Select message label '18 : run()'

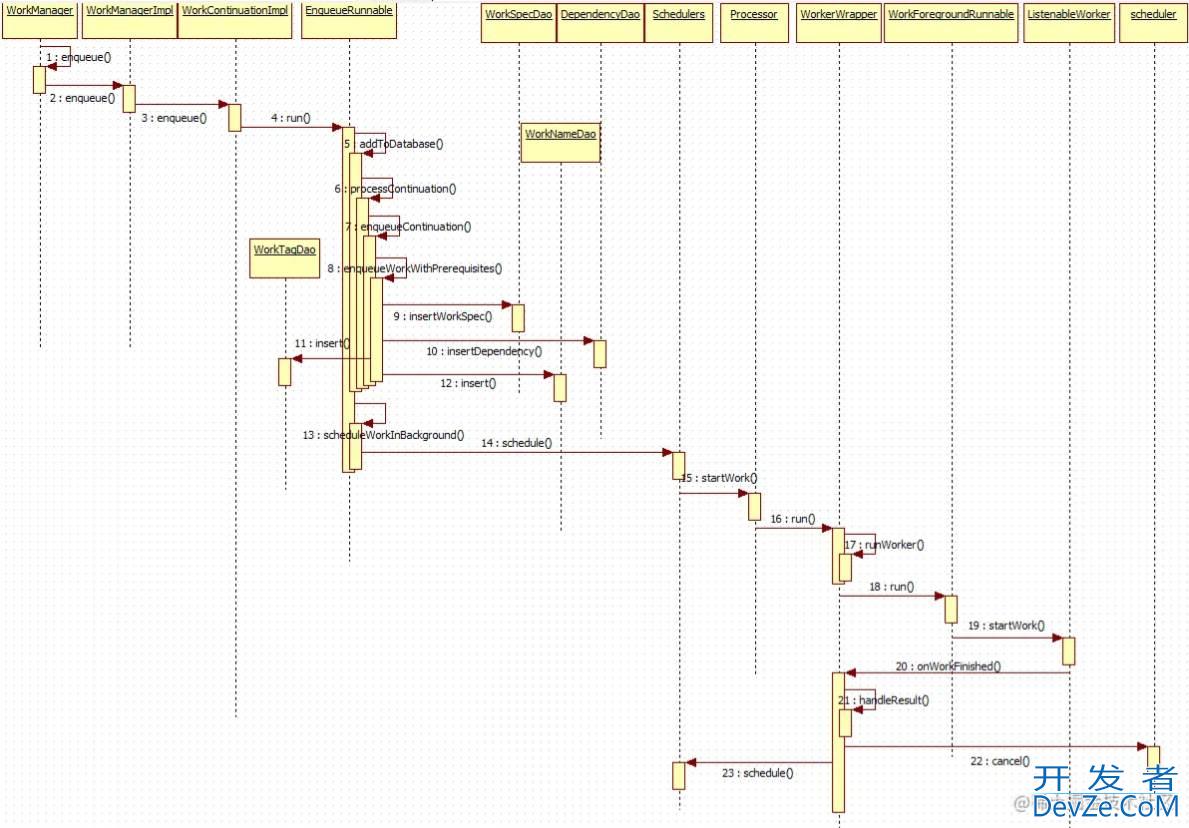pos(892,586)
